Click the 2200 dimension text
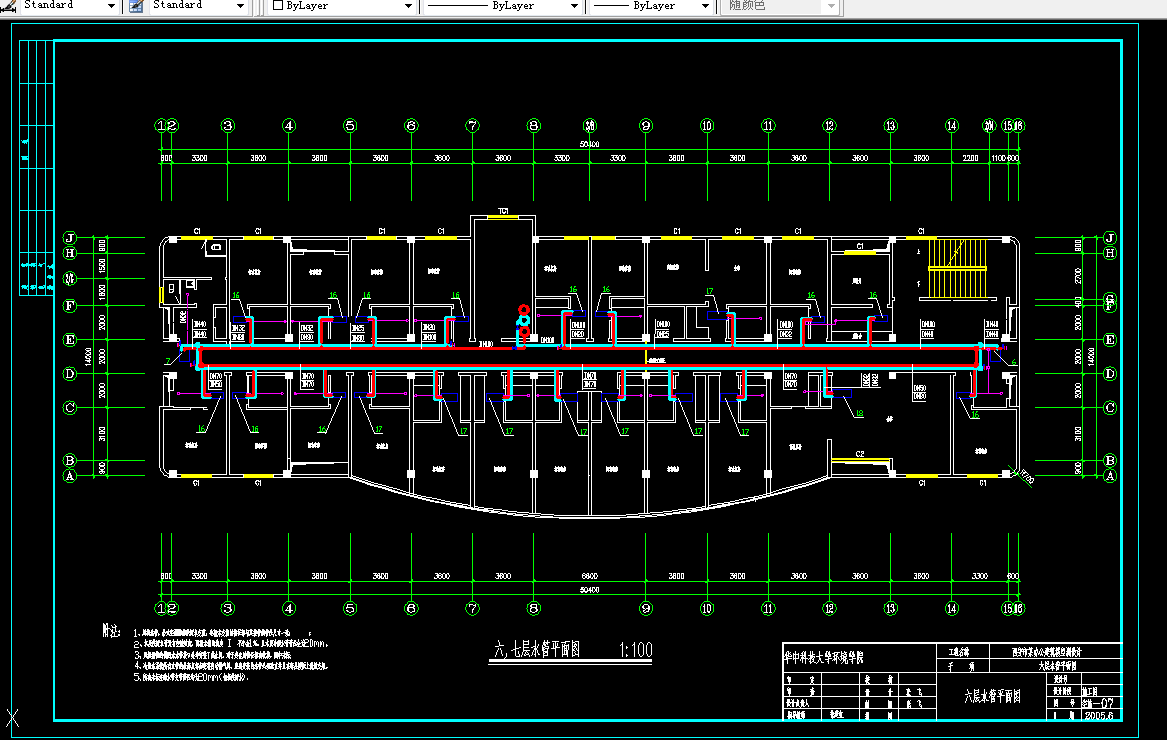The height and width of the screenshot is (740, 1167). point(970,159)
